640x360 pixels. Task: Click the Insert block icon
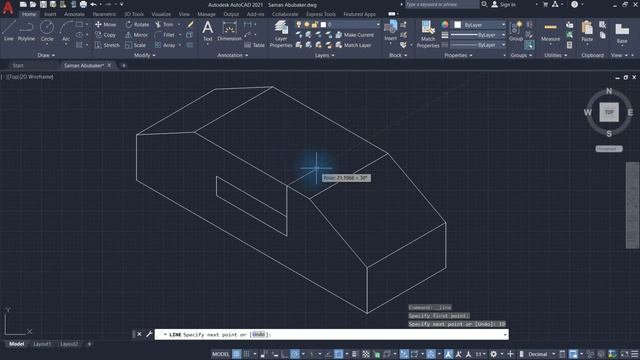[x=390, y=31]
